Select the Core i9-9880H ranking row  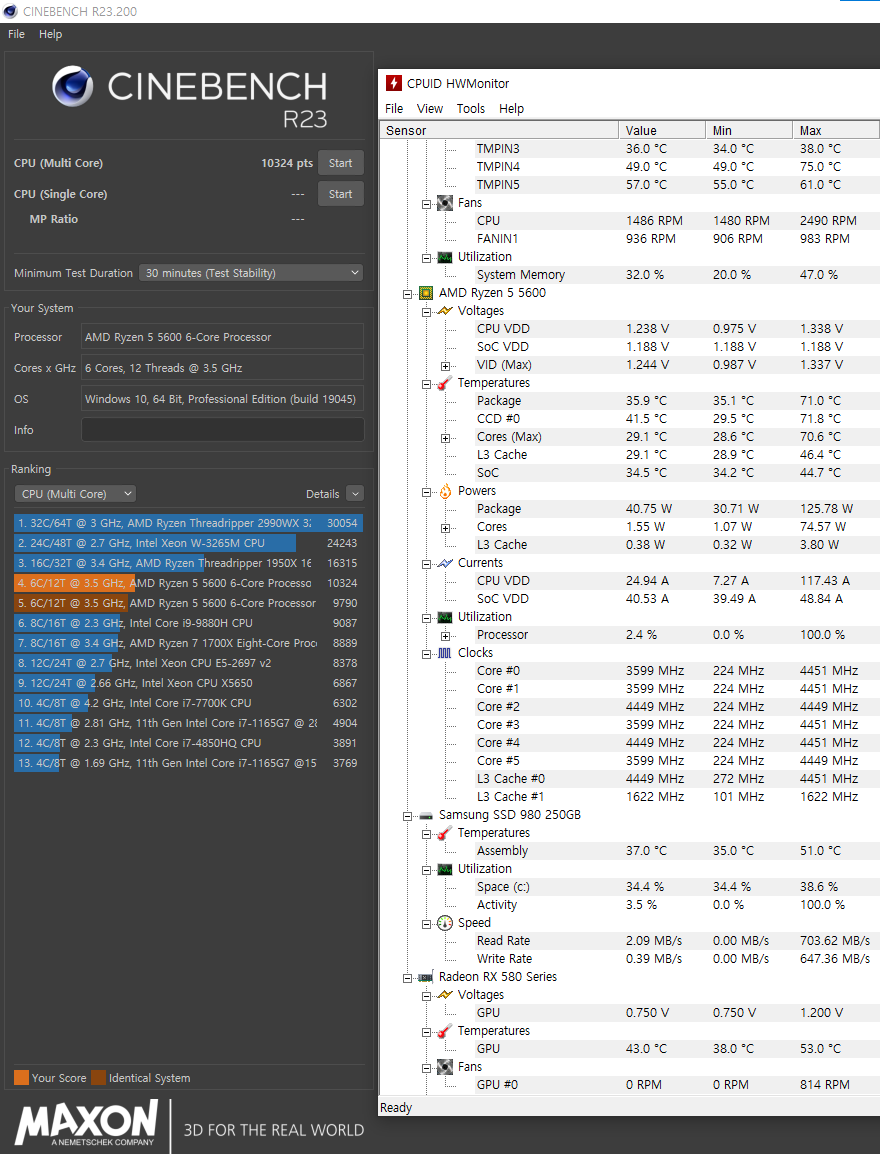188,623
